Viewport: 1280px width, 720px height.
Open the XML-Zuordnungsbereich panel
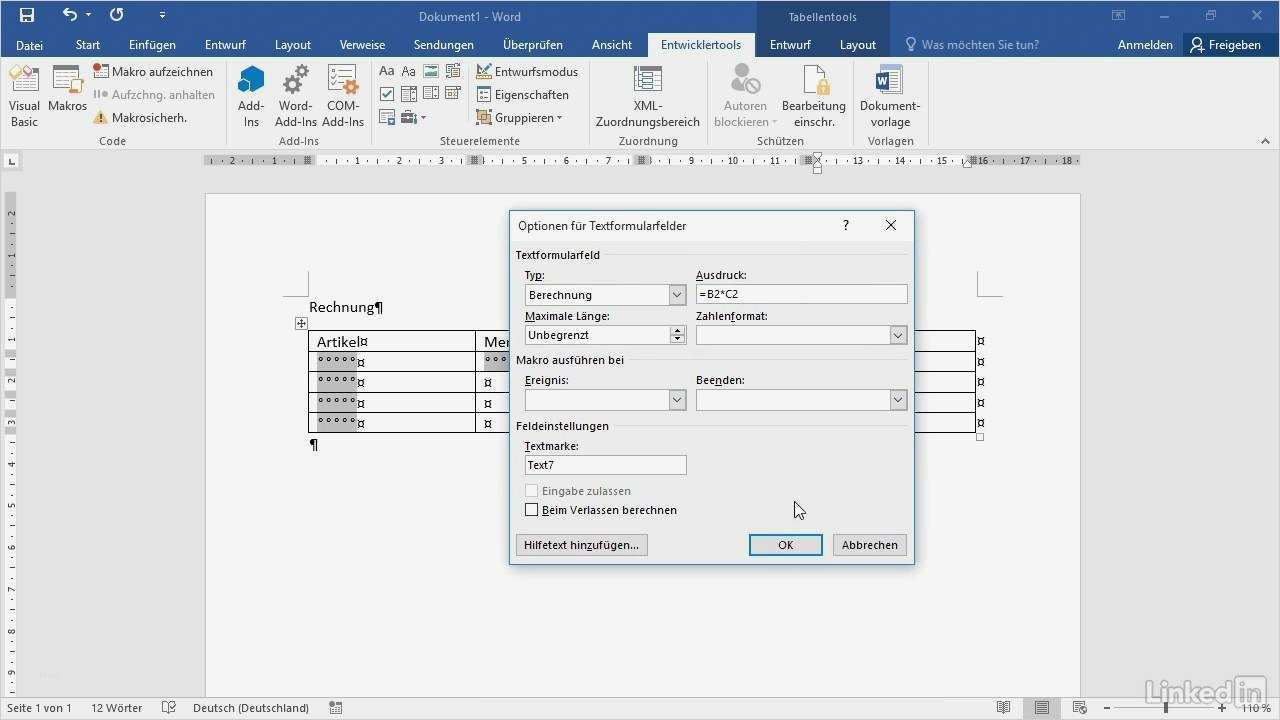click(647, 95)
